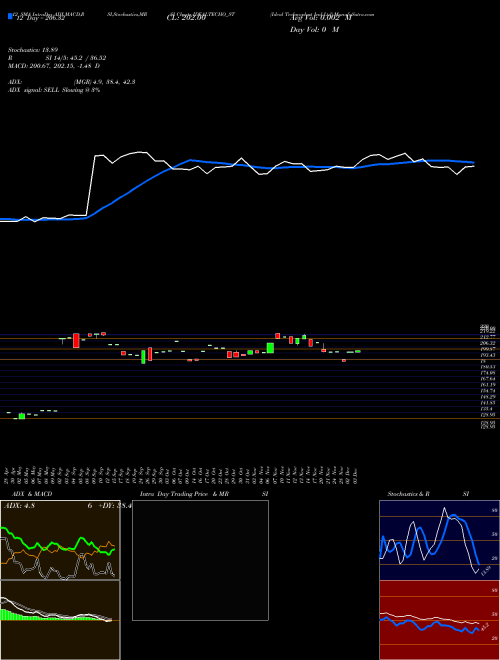The image size is (500, 660).
Task: Click the '13.89' value label in Stochastics panel
Action: 486,572
